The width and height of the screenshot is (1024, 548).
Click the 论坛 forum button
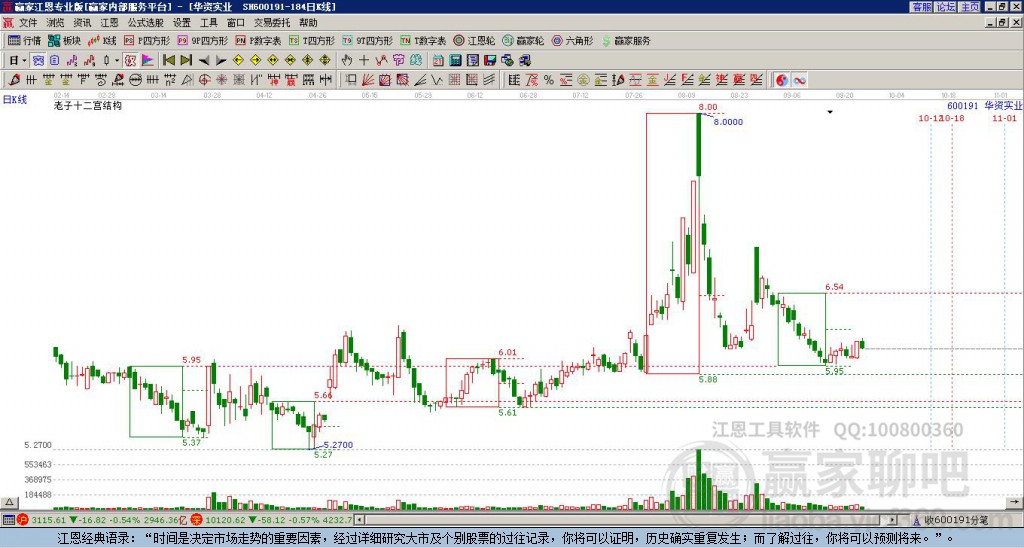tap(945, 7)
